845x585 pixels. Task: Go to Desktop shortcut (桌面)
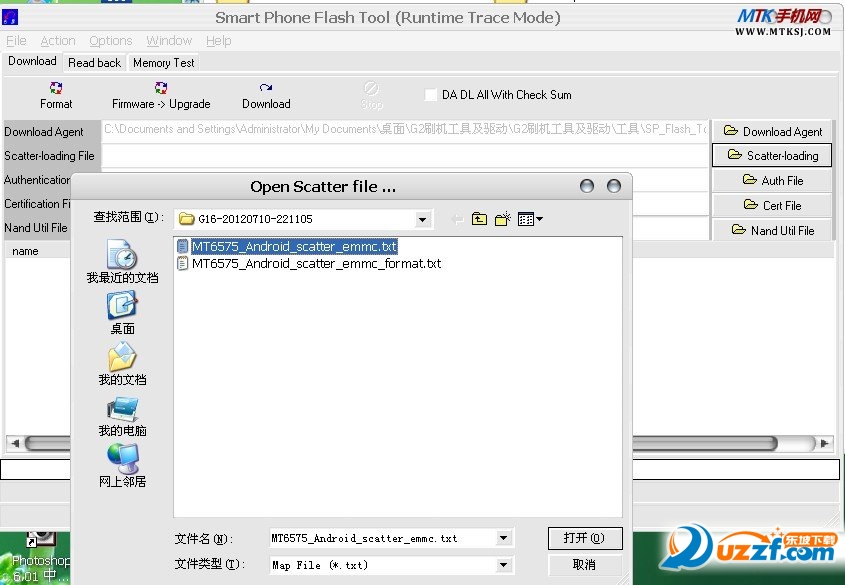tap(122, 313)
